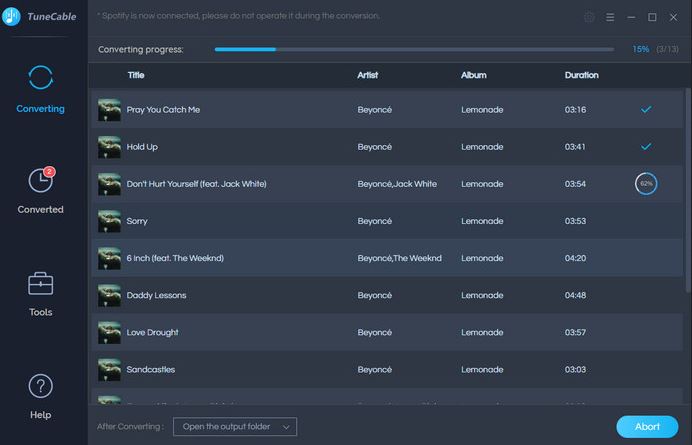Click Lemonade album in Sandcastles row
This screenshot has height=445, width=692.
(482, 369)
